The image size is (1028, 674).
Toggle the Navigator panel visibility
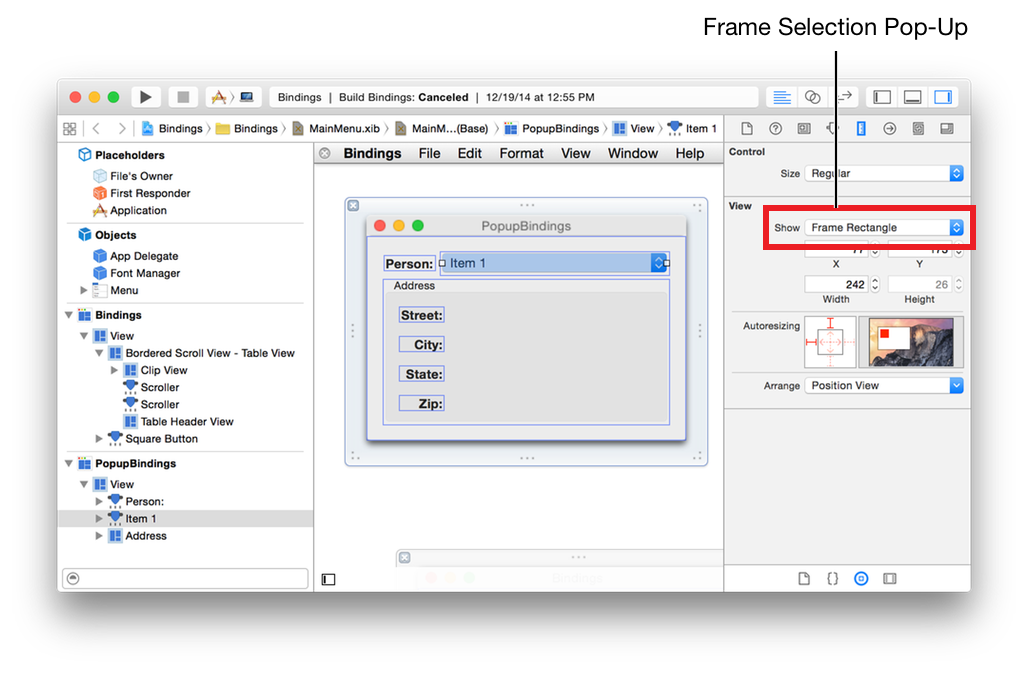[x=880, y=97]
